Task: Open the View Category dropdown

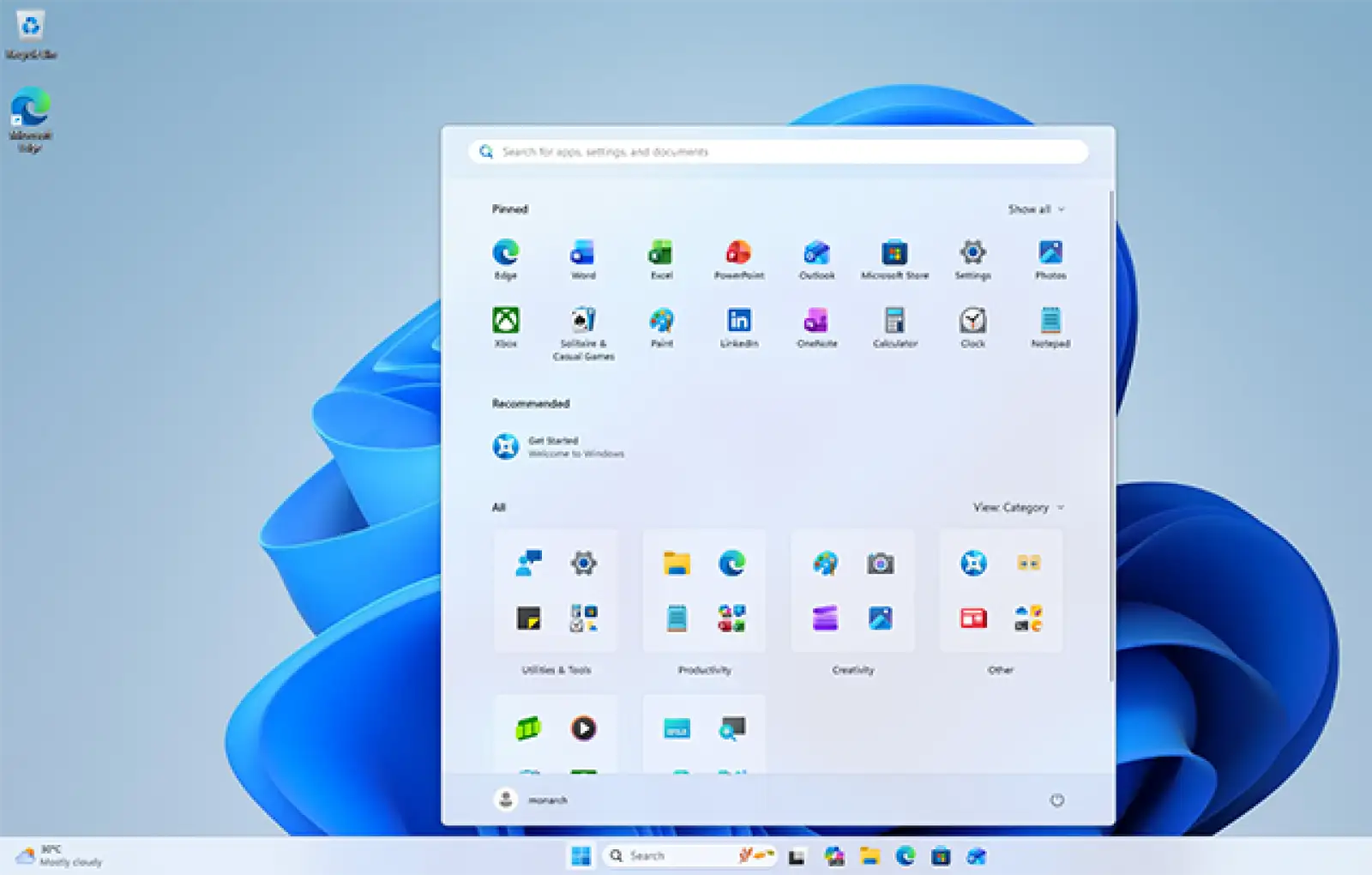Action: (1018, 508)
